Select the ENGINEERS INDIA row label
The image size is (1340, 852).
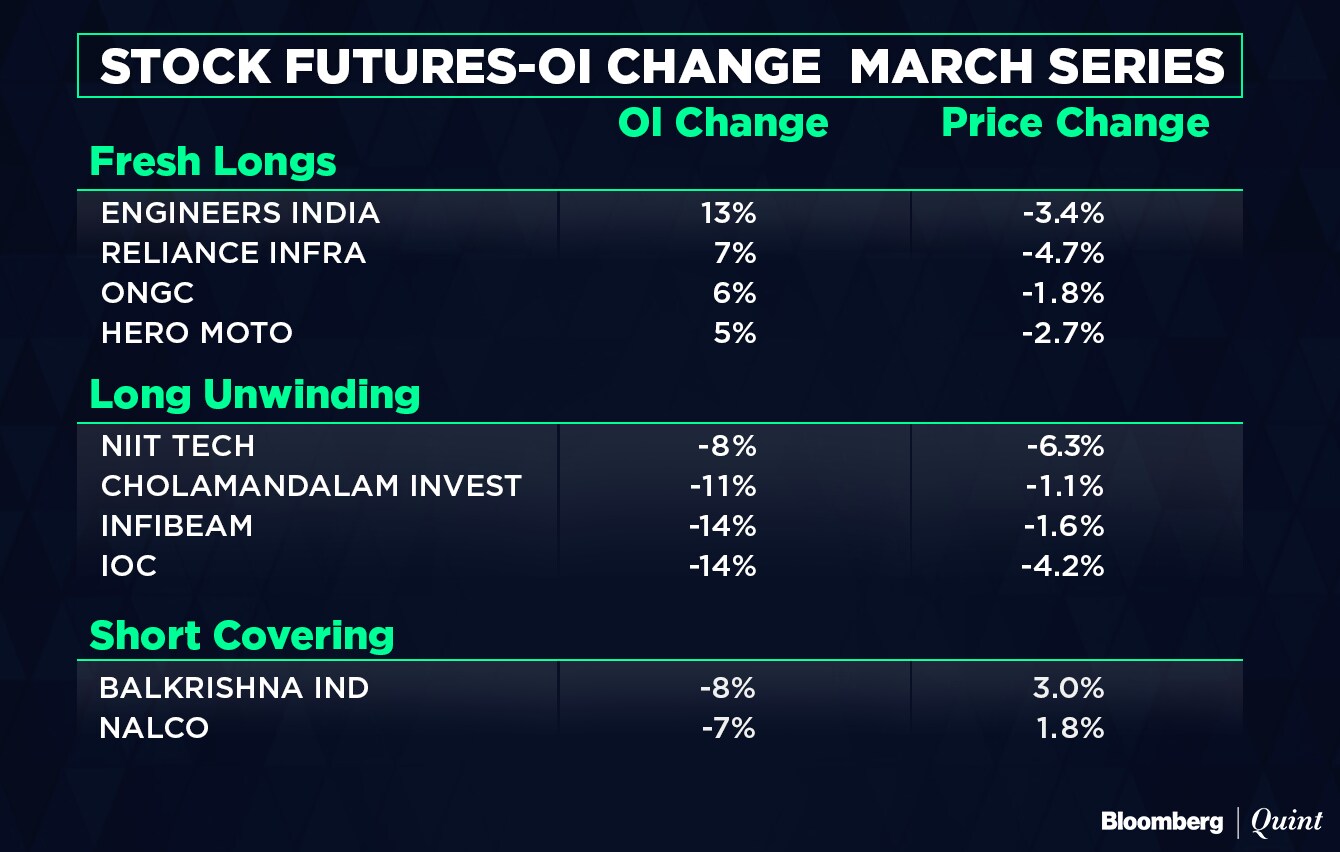coord(240,213)
